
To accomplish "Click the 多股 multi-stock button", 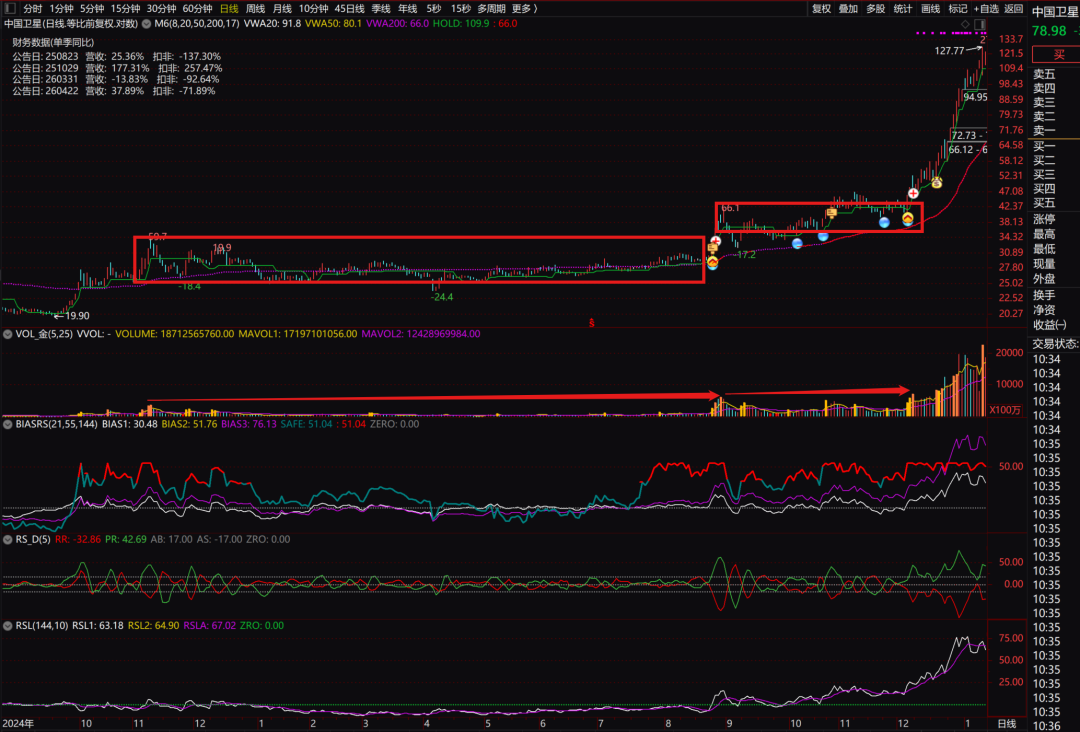I will (875, 9).
